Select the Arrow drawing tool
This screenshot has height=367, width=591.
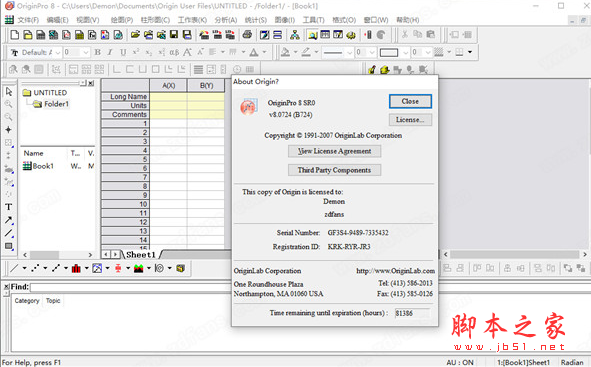(x=9, y=220)
